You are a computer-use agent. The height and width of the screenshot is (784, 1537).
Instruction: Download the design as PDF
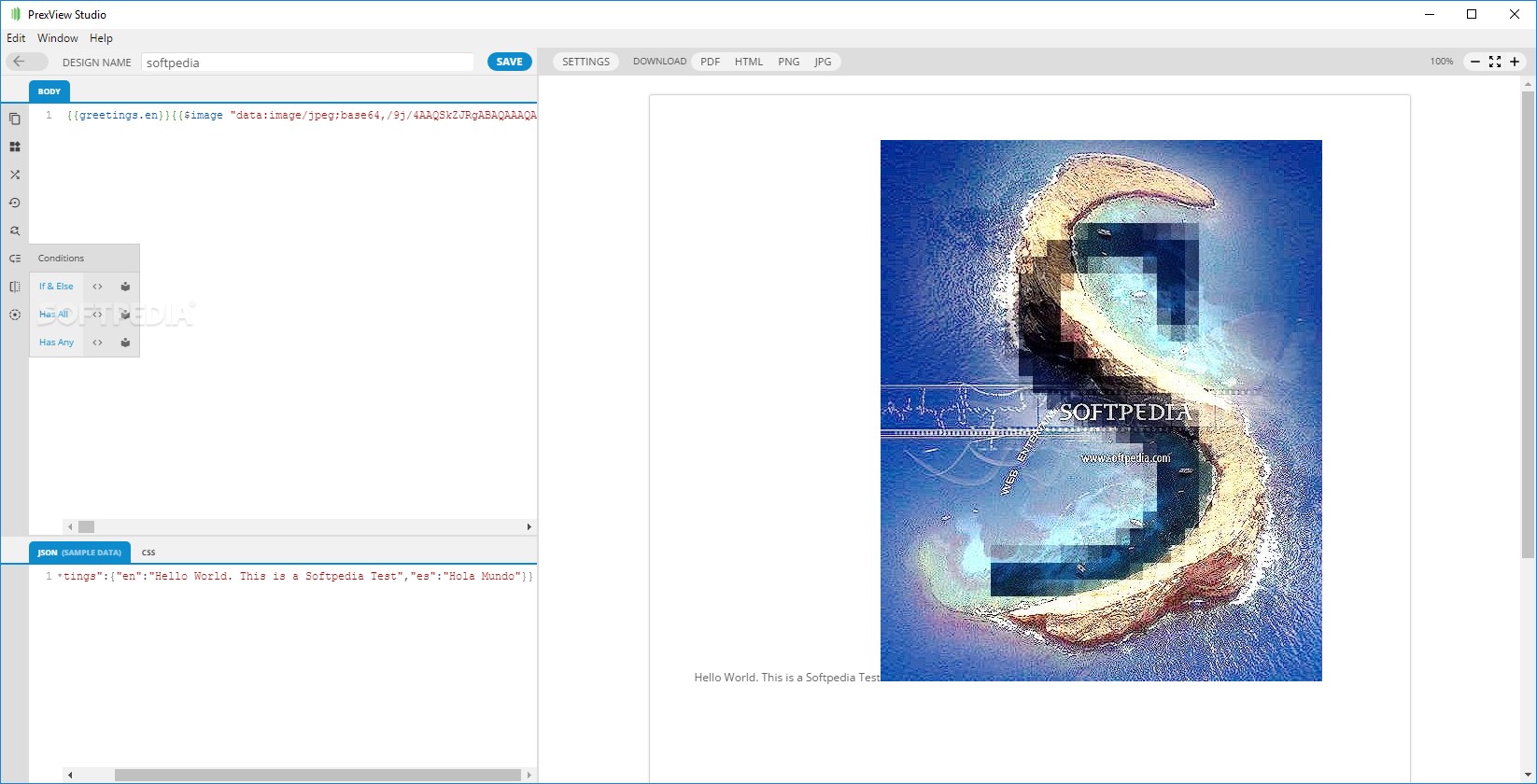coord(711,62)
